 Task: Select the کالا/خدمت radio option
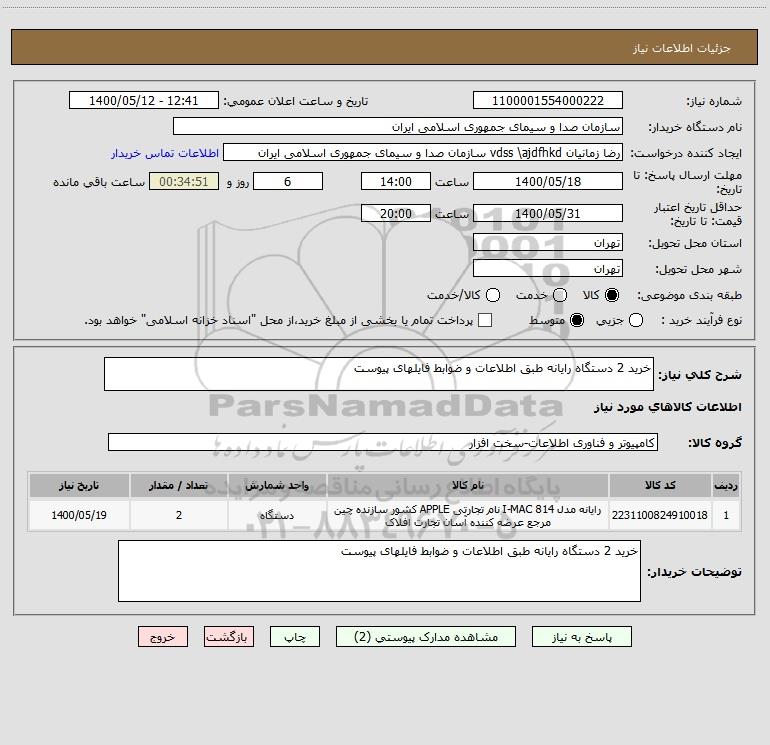point(493,295)
